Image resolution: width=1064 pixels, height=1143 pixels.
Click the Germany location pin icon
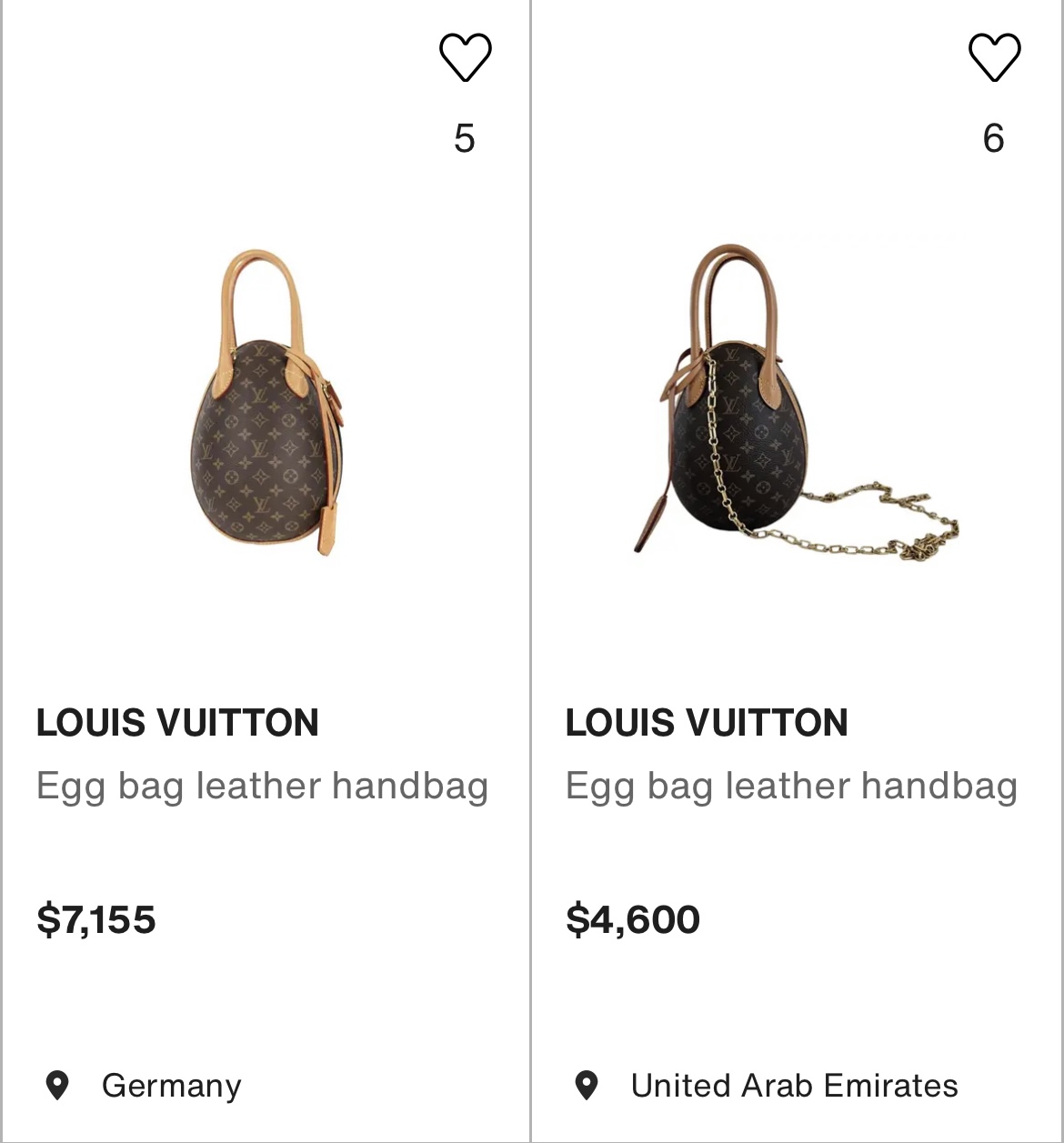(x=57, y=1085)
